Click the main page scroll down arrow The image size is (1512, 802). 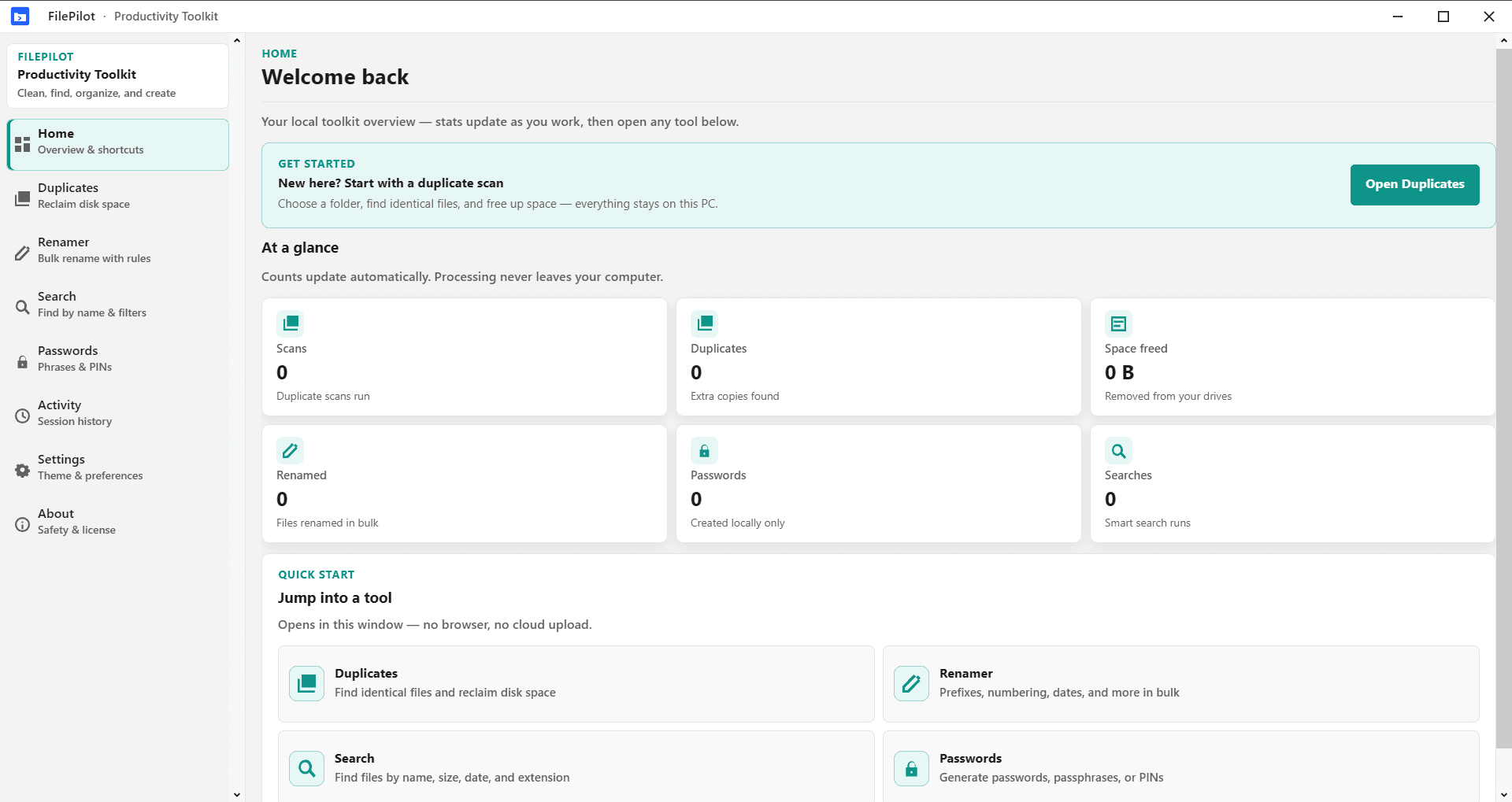tap(1504, 795)
